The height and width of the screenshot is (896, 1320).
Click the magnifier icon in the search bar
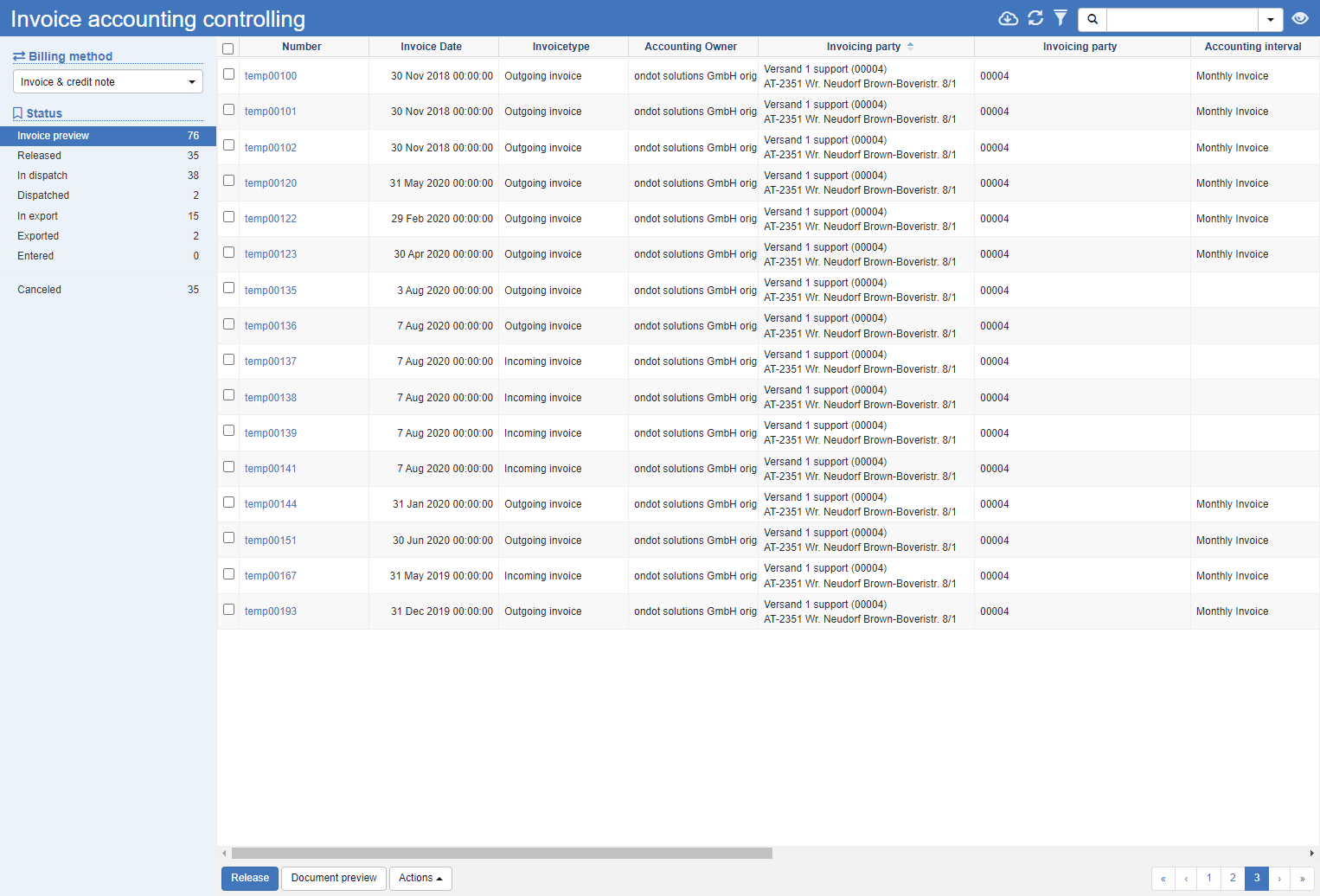(1092, 18)
